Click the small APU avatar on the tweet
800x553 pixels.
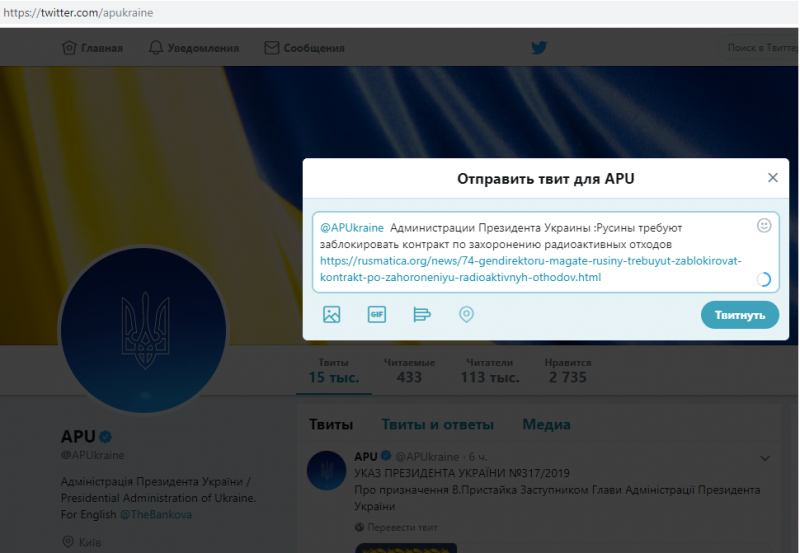[x=327, y=471]
